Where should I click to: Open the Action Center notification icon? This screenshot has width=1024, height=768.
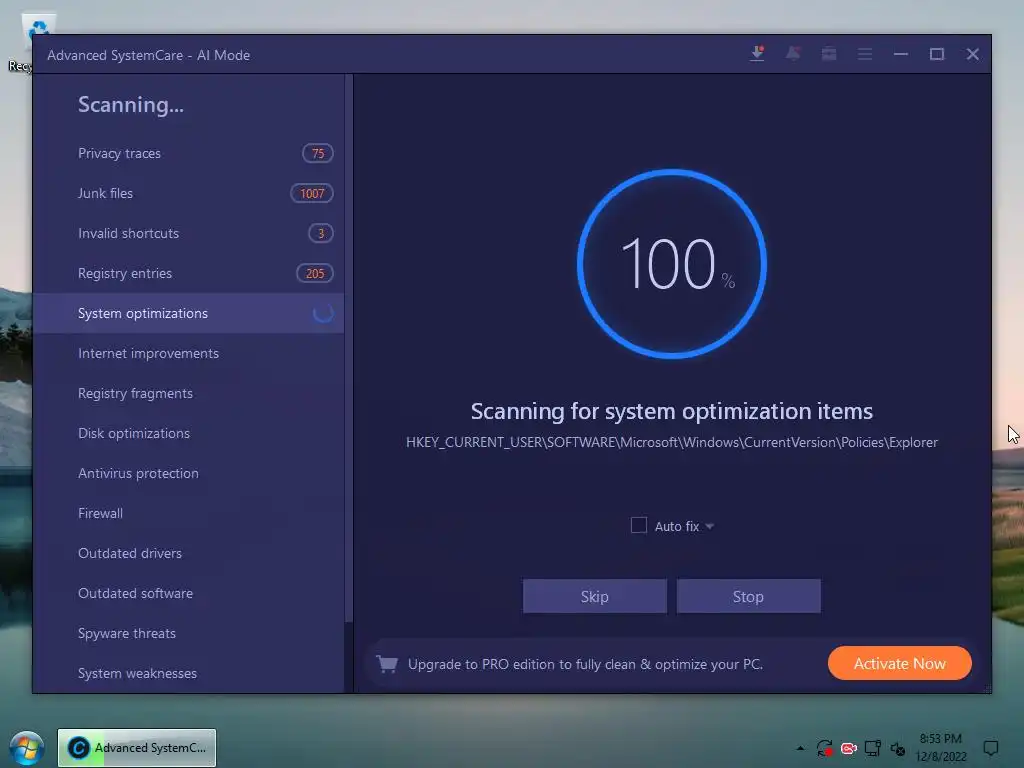click(991, 748)
